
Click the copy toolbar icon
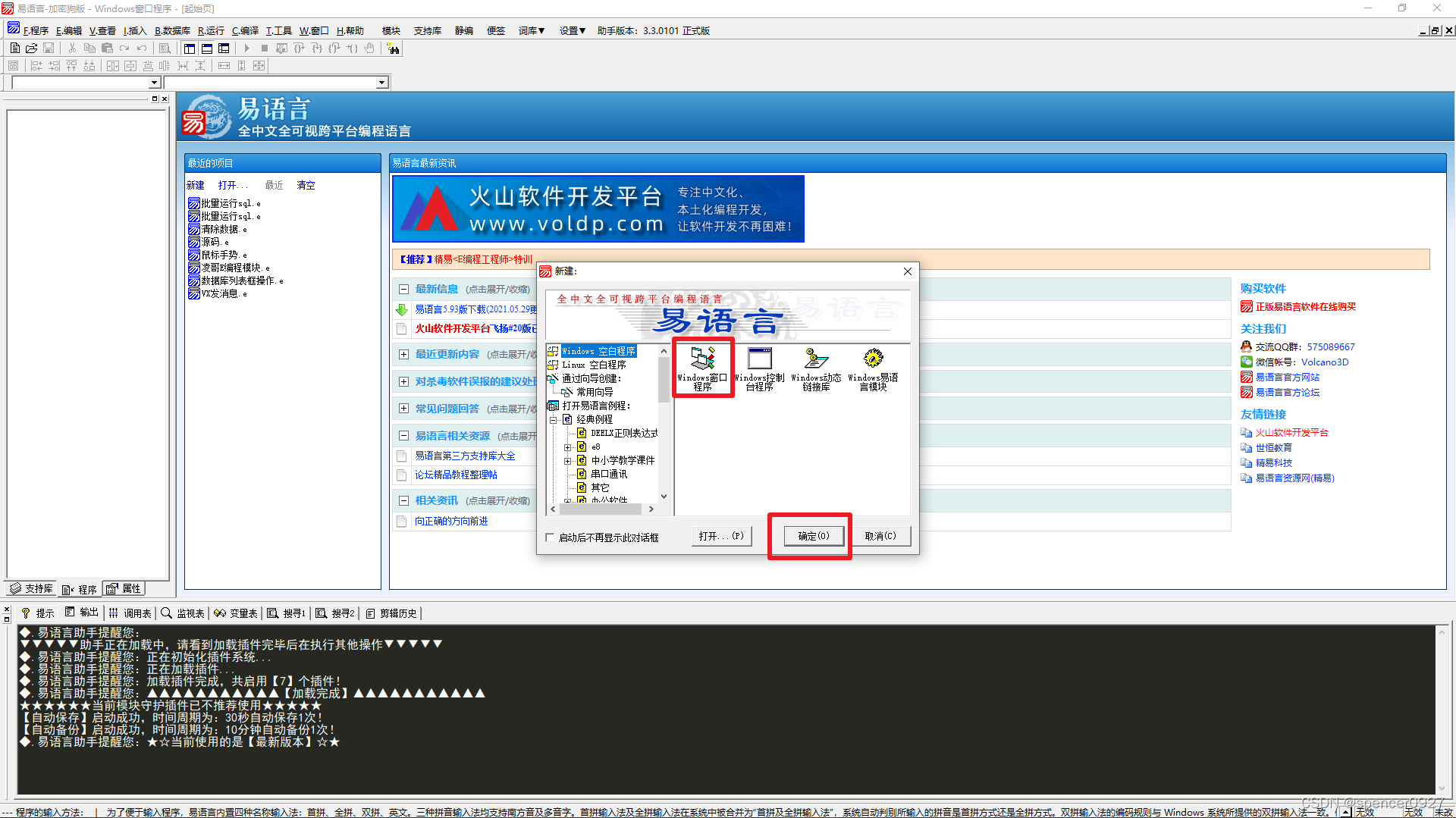pyautogui.click(x=89, y=49)
